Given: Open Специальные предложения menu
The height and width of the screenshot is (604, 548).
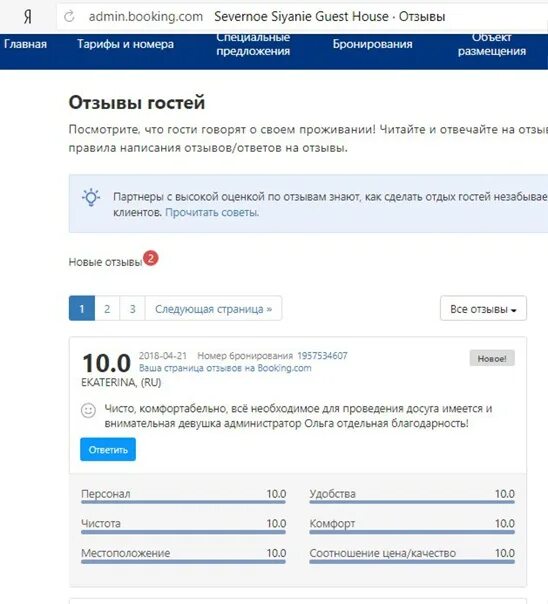Looking at the screenshot, I should [x=253, y=44].
